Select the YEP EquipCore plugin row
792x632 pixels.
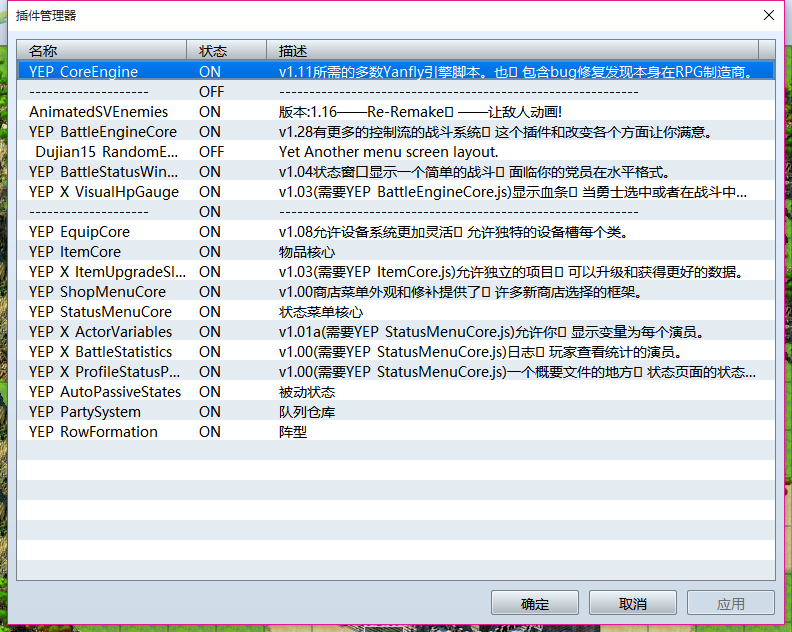click(396, 231)
